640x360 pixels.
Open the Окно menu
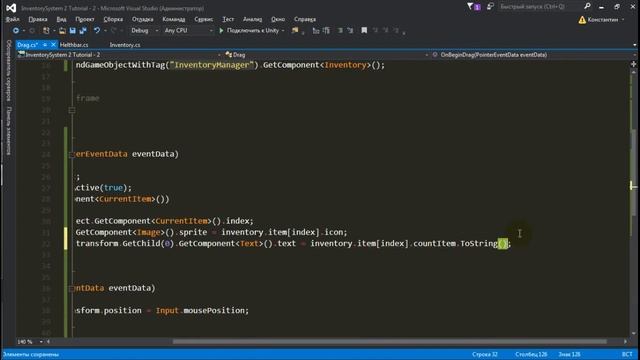pyautogui.click(x=278, y=19)
